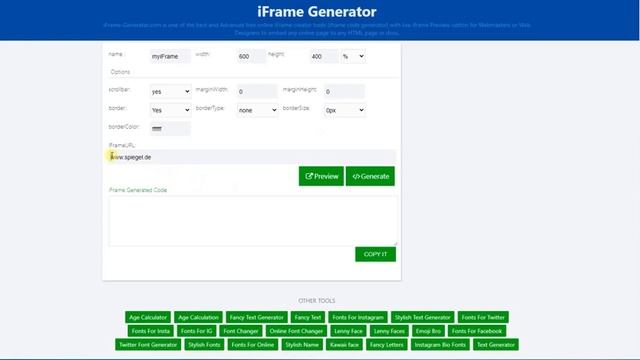Open the Lenny Faces tool

tap(389, 331)
